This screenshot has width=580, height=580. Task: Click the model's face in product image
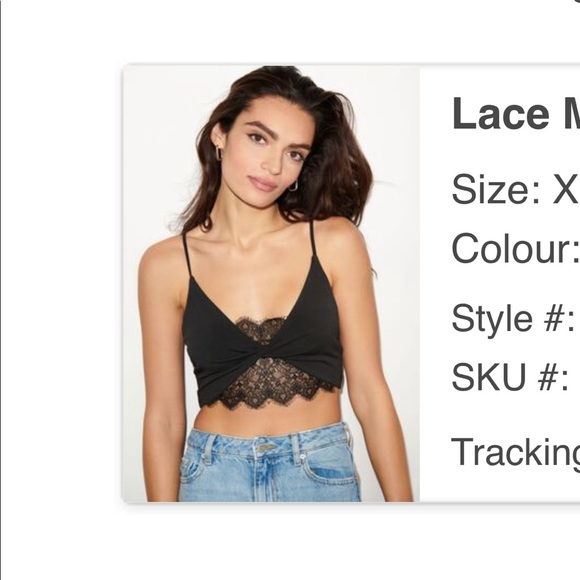tap(274, 155)
